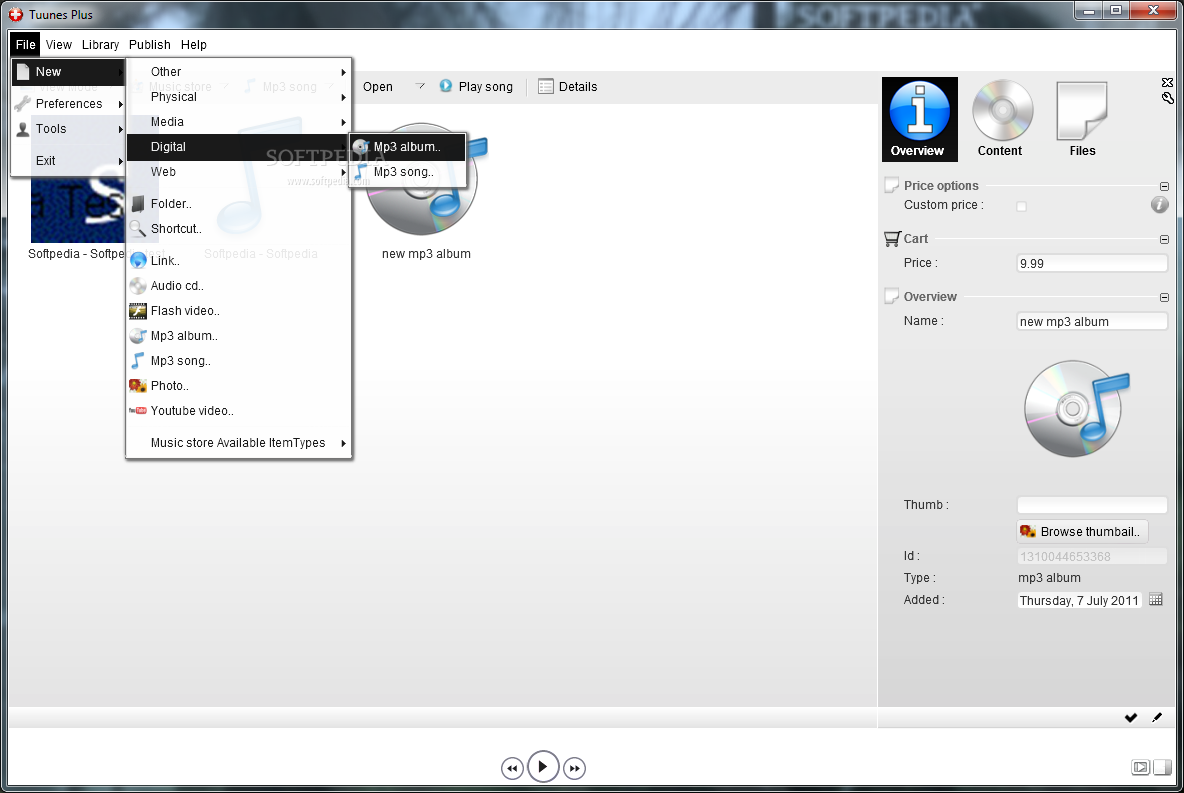Open the File menu
The image size is (1184, 793).
pyautogui.click(x=26, y=45)
